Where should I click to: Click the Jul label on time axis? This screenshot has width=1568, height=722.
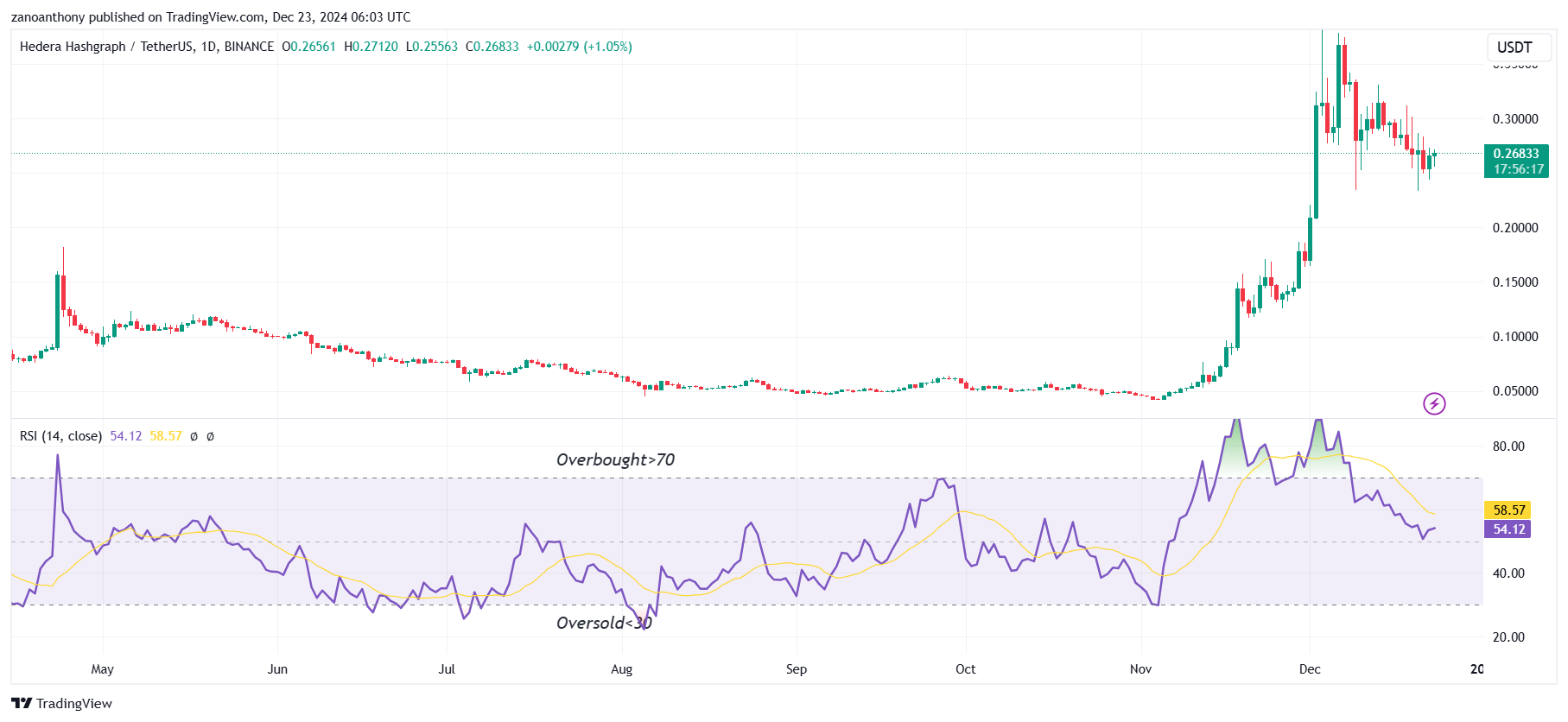click(x=447, y=669)
